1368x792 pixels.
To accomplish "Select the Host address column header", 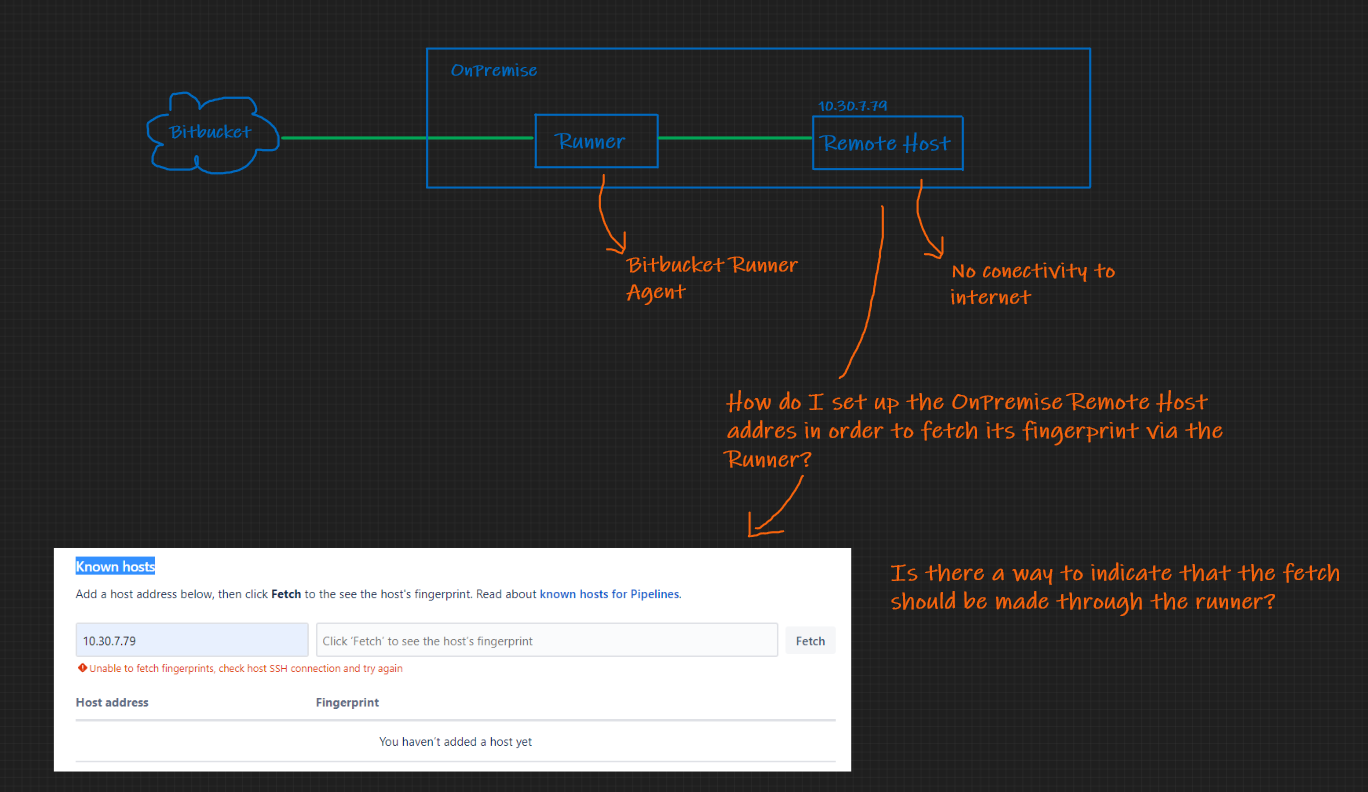I will 111,702.
